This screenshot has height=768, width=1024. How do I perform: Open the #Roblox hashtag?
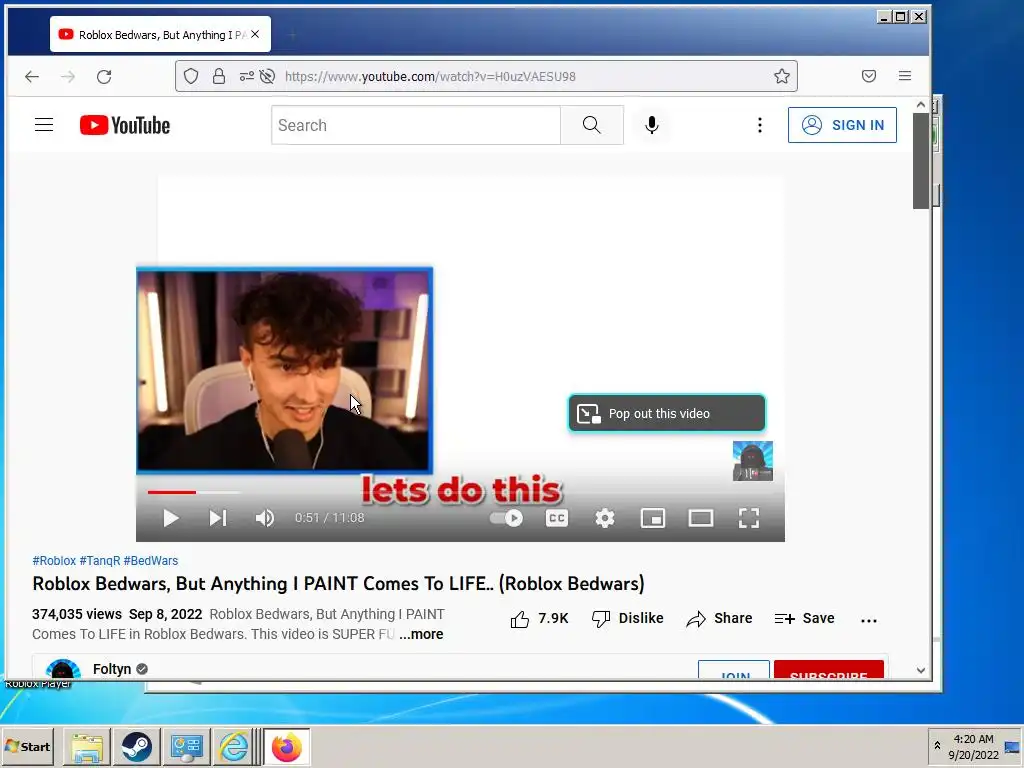point(54,560)
